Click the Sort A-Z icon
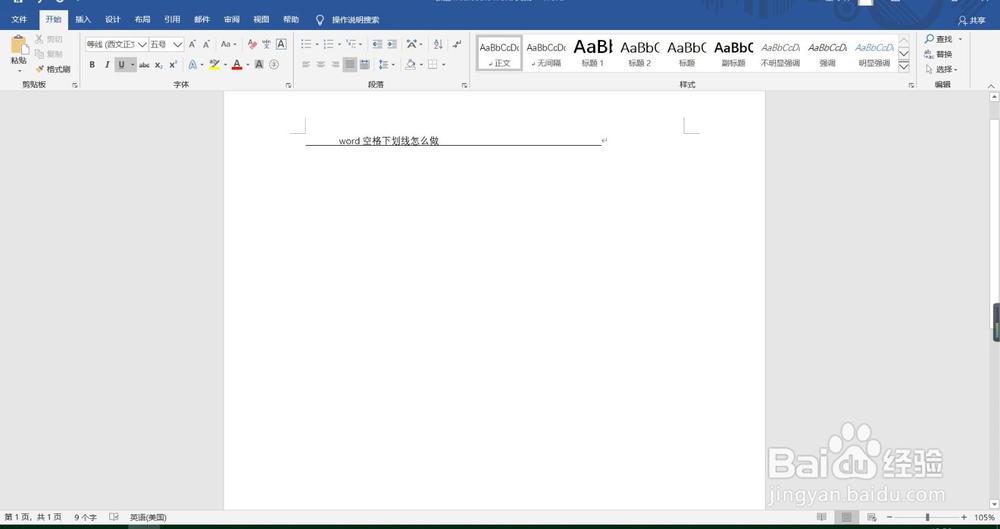The width and height of the screenshot is (1000, 529). tap(438, 45)
